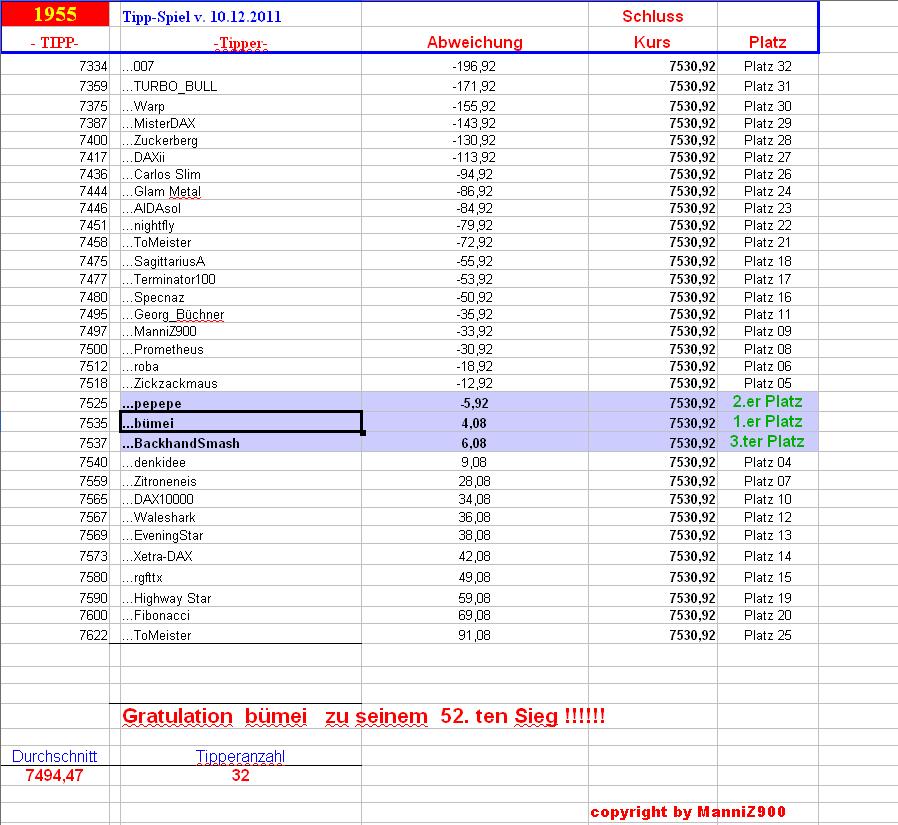This screenshot has width=898, height=825.
Task: Select the ...roba tipper cell
Action: [x=241, y=366]
